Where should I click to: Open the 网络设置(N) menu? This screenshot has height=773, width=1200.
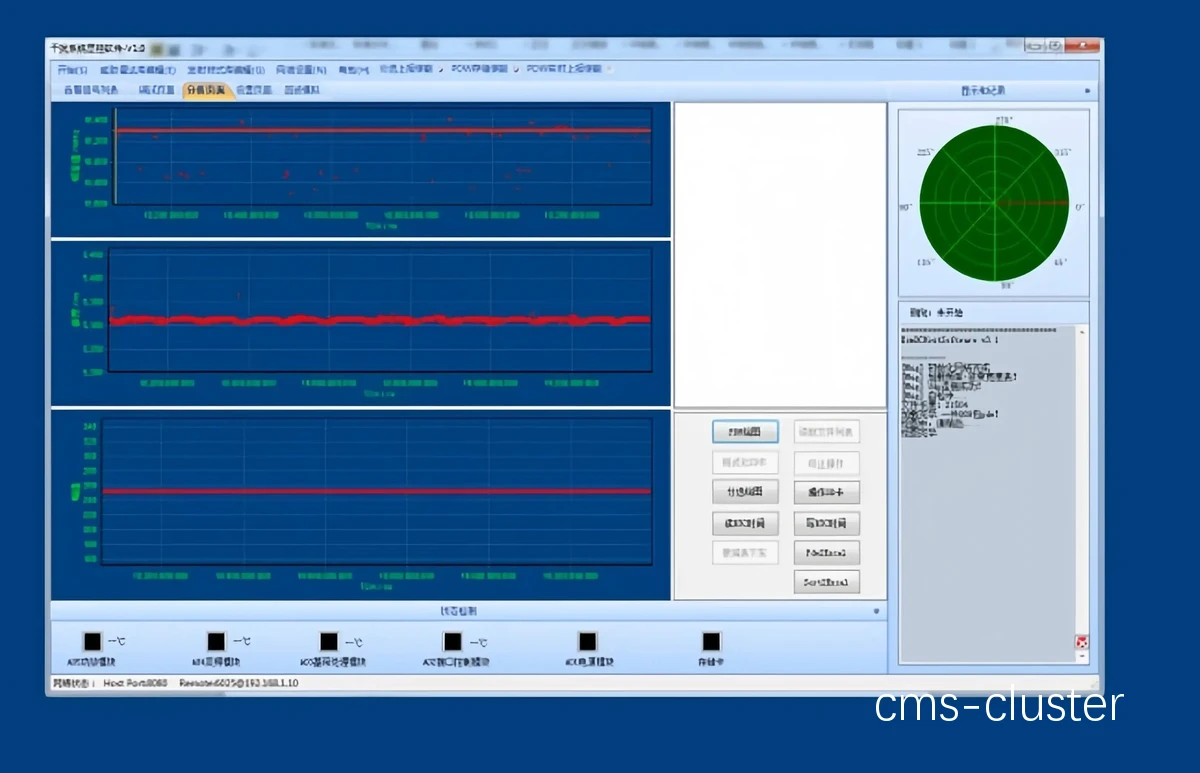click(x=301, y=70)
